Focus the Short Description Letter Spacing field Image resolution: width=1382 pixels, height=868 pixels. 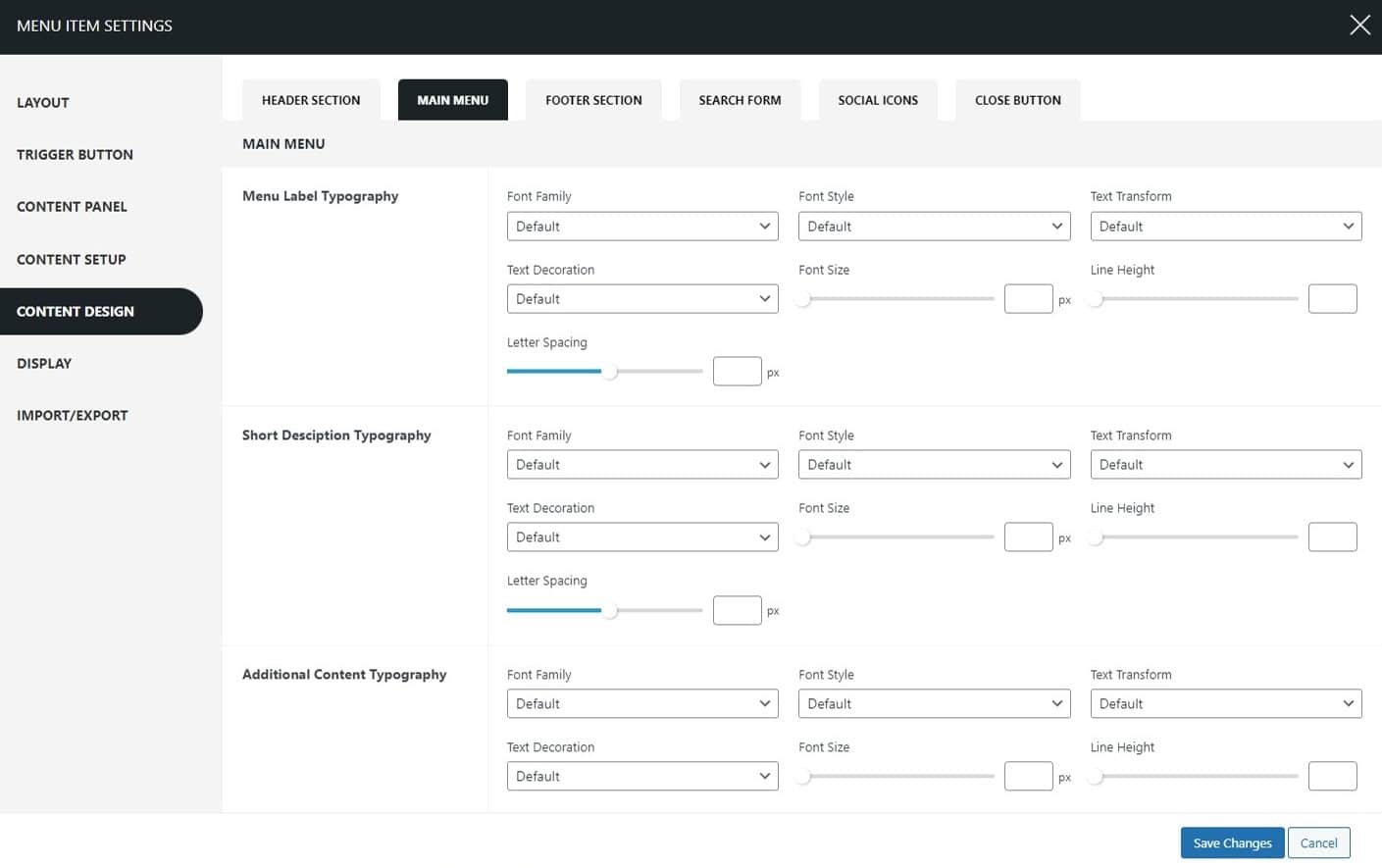coord(737,610)
